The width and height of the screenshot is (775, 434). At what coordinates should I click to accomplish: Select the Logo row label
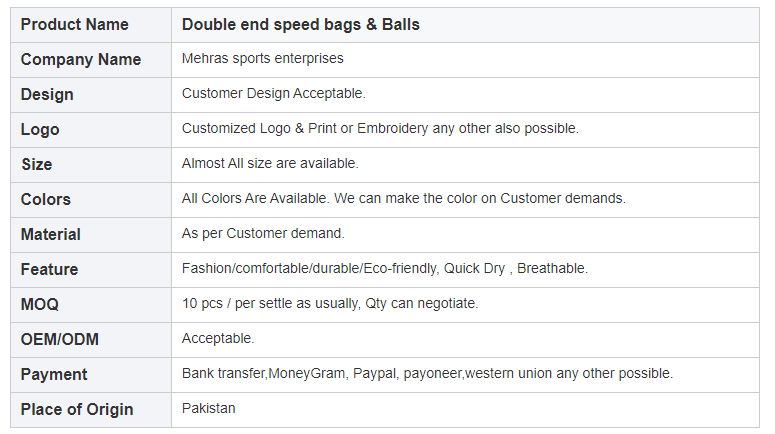click(x=40, y=129)
